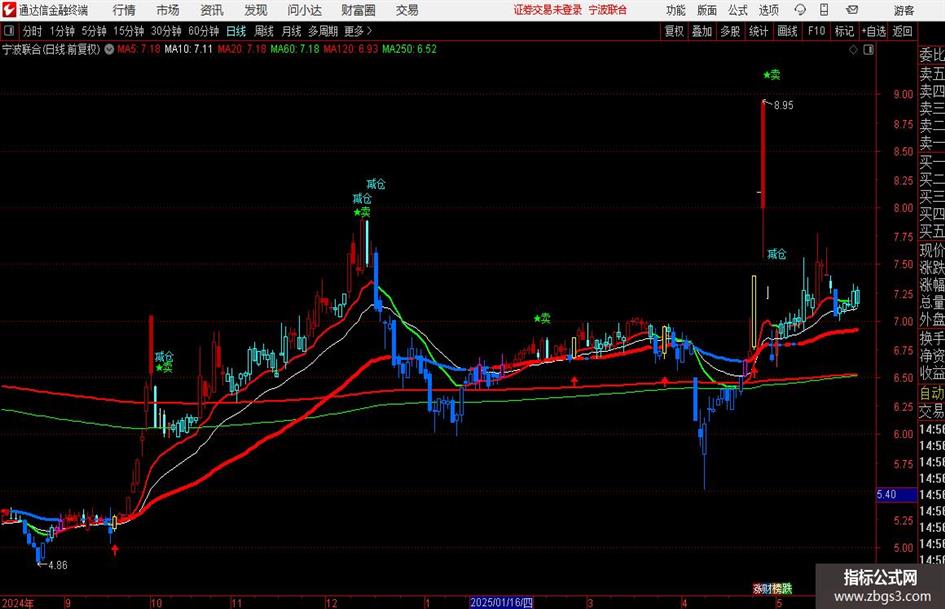Click the 4.86 low price label
The width and height of the screenshot is (945, 609).
click(x=57, y=566)
